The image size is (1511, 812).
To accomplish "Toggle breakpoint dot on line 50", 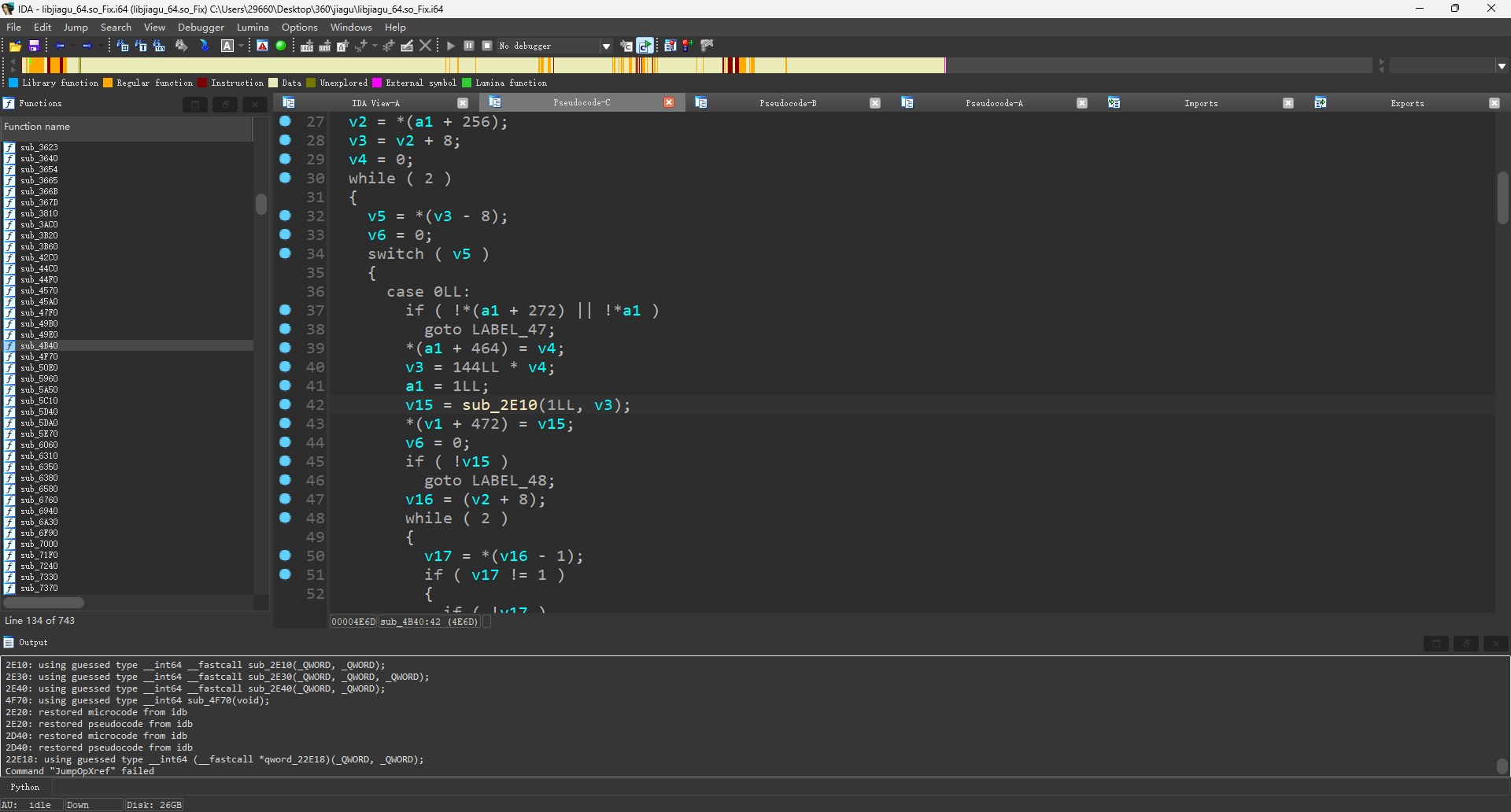I will pos(285,555).
